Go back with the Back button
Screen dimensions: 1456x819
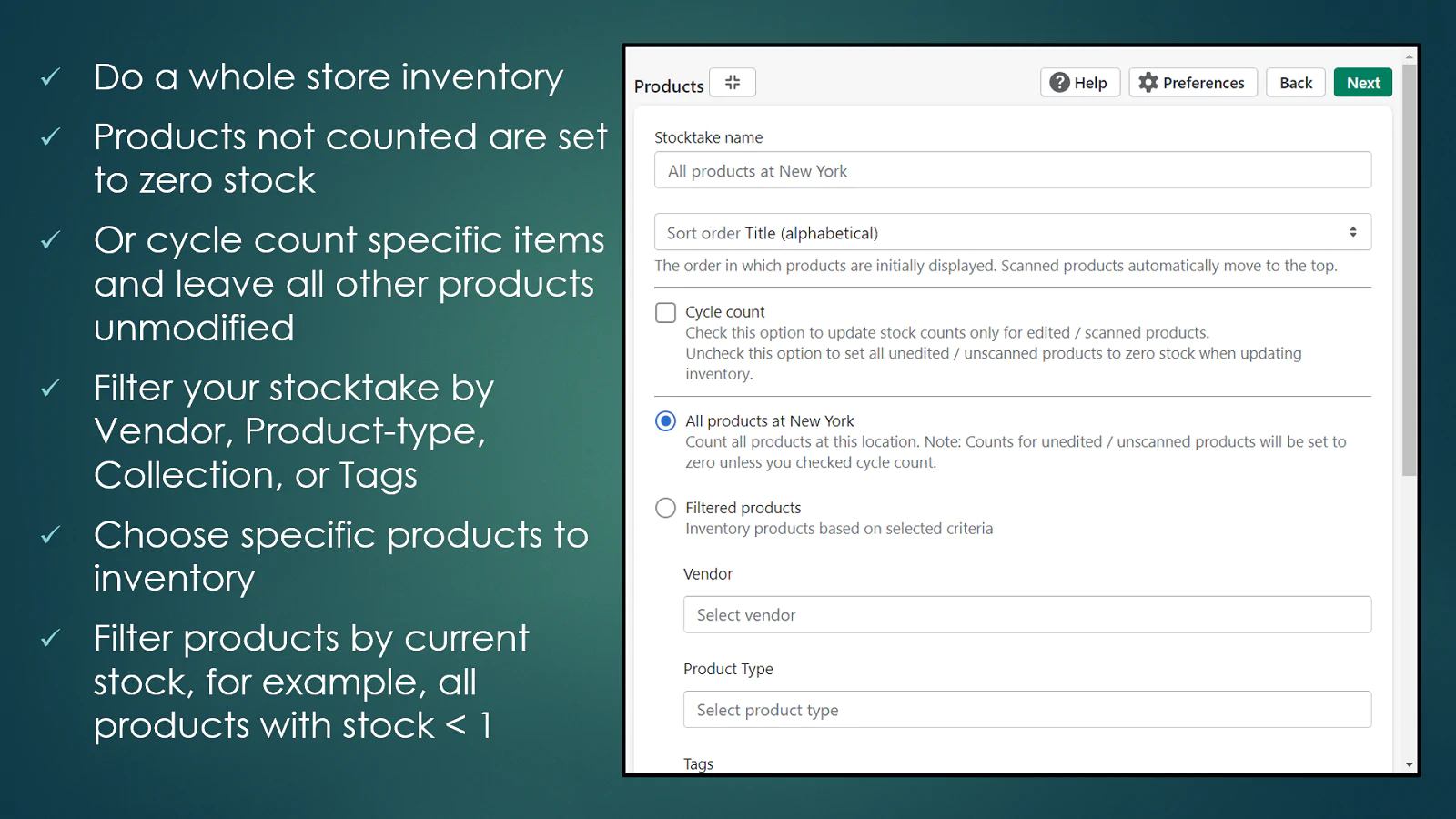(1295, 83)
